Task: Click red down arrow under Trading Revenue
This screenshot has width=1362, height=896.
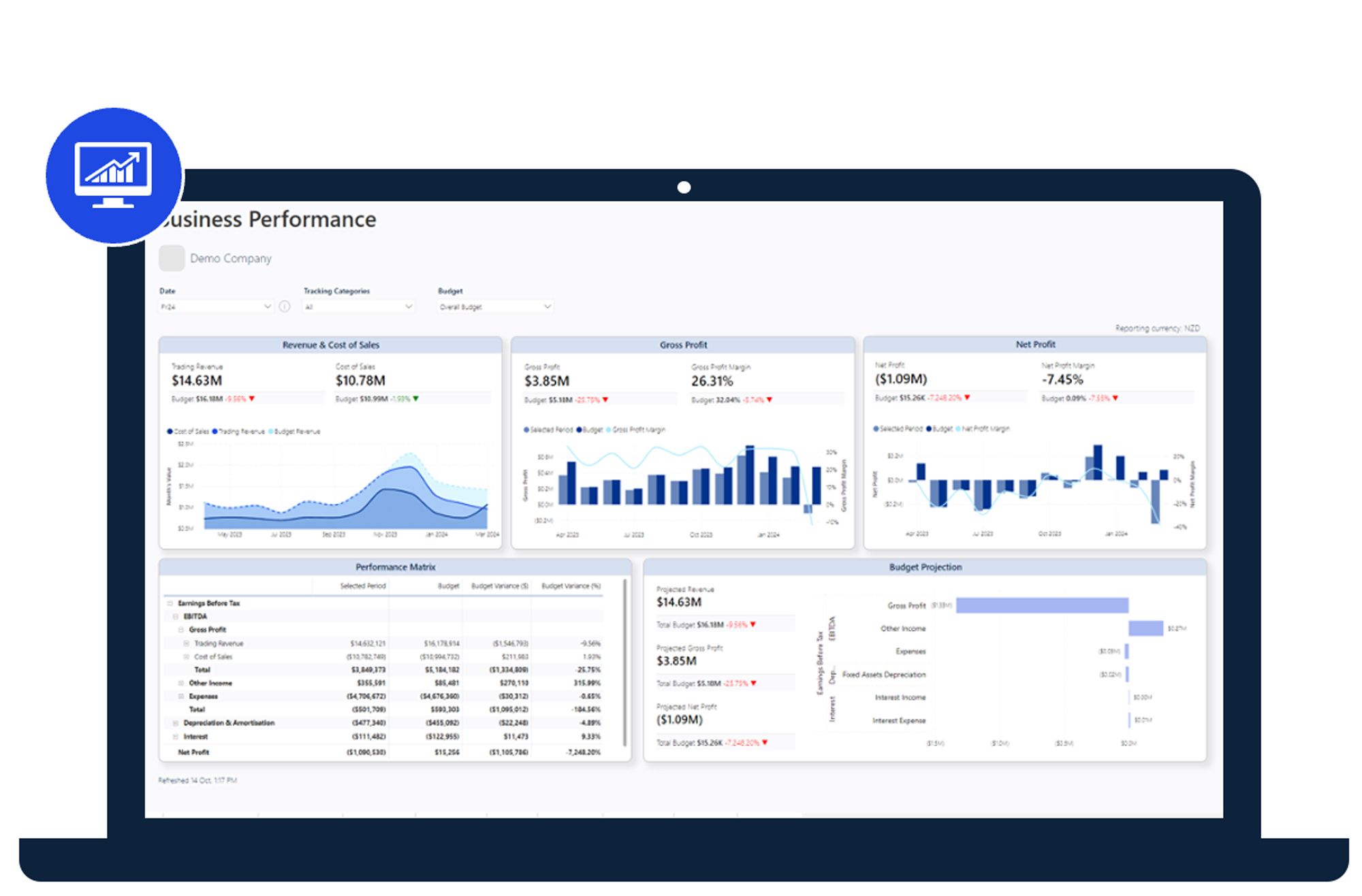Action: click(252, 399)
